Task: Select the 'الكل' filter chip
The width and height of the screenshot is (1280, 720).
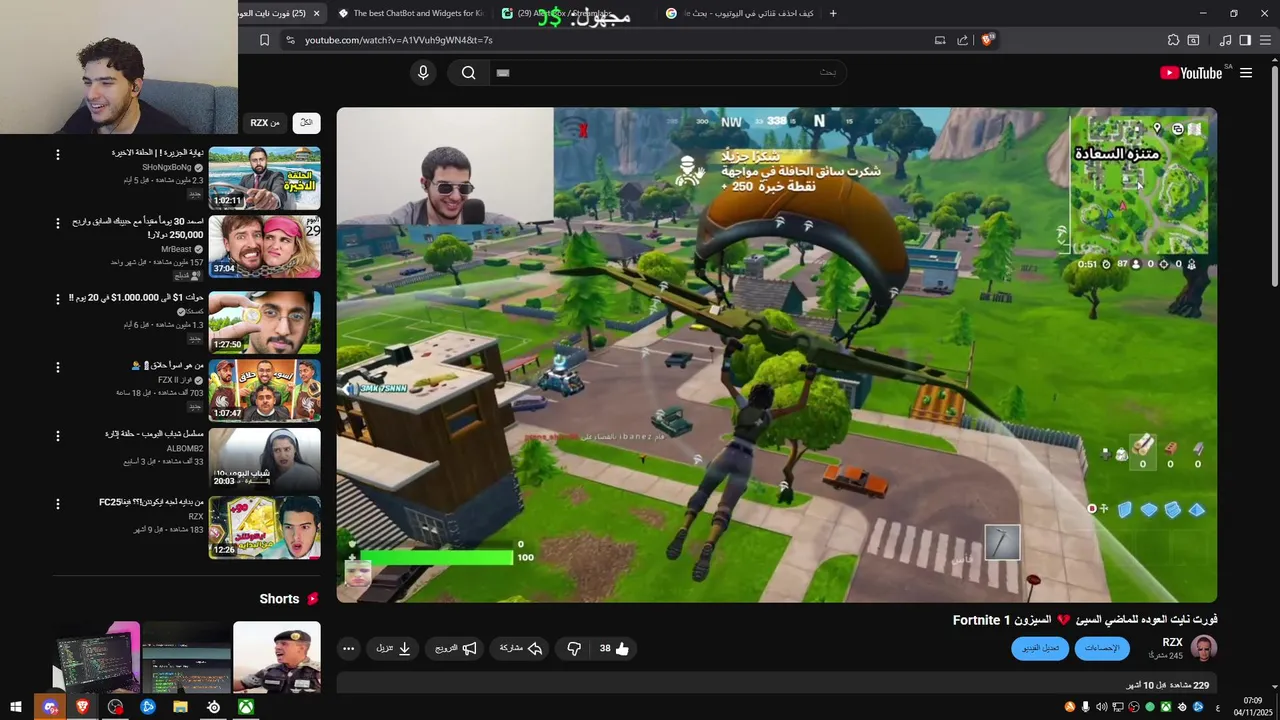Action: [x=306, y=122]
